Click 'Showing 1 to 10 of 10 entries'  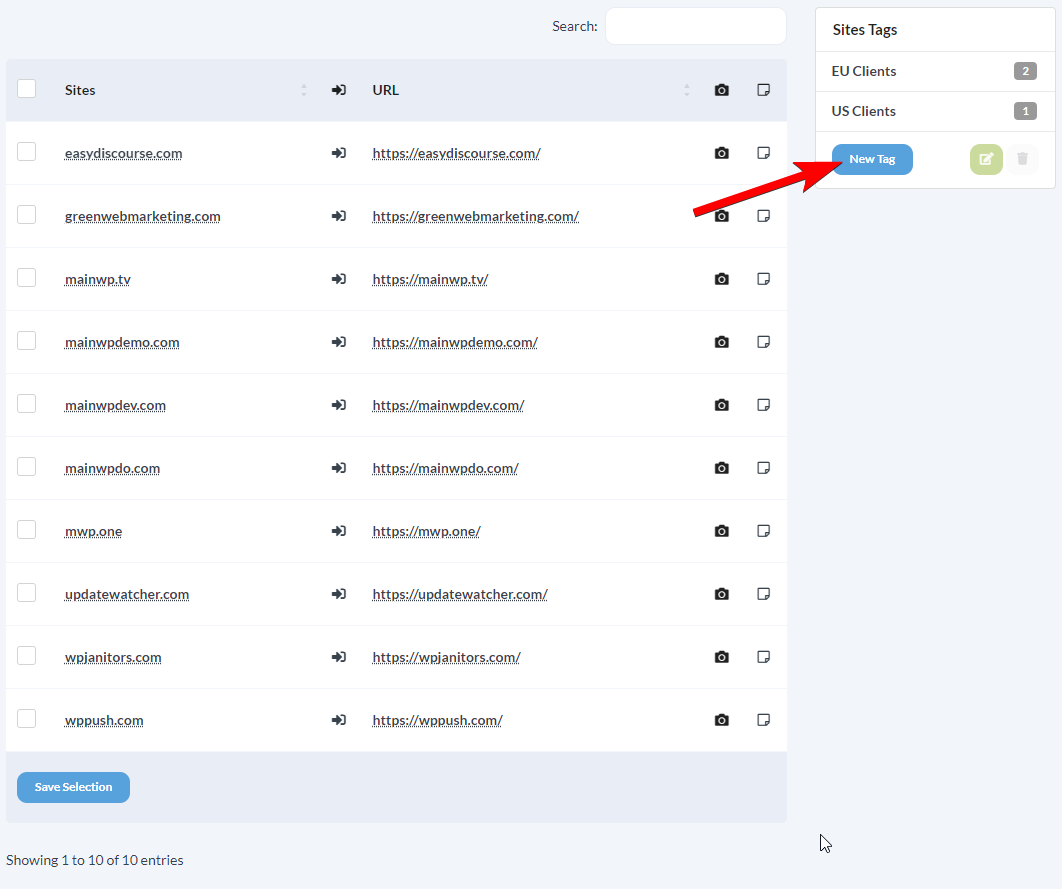coord(95,860)
